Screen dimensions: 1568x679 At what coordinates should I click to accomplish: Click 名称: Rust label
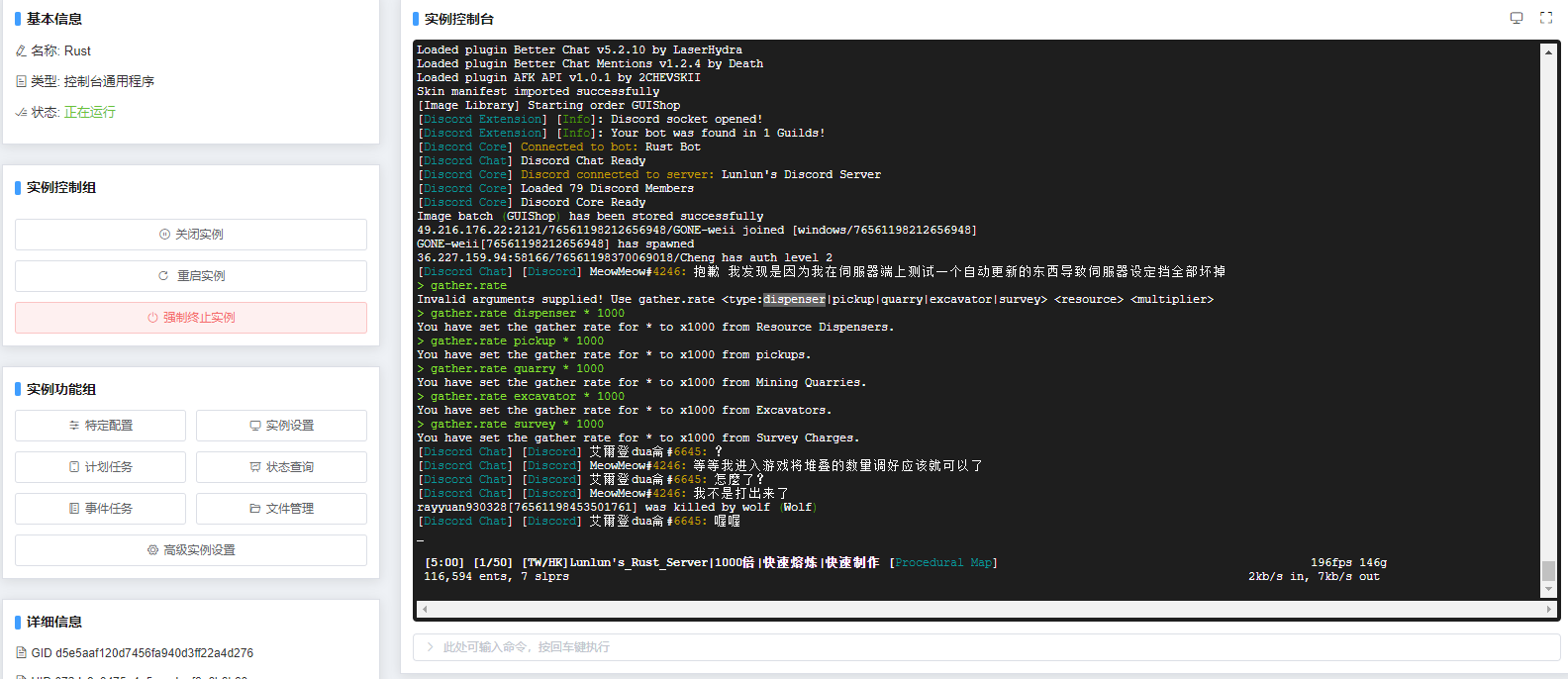(60, 50)
